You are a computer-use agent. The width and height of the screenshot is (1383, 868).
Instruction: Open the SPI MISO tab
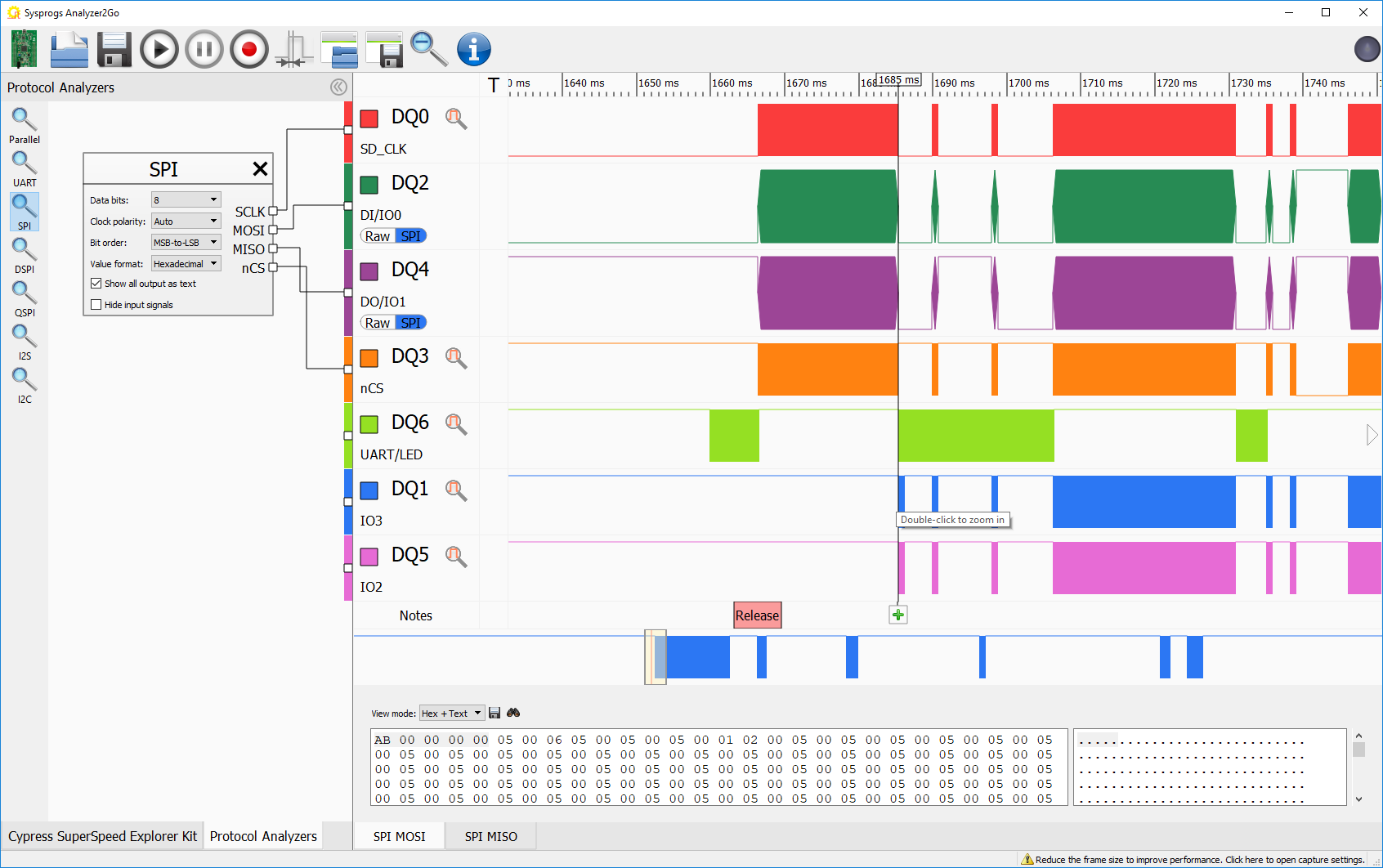pos(491,836)
